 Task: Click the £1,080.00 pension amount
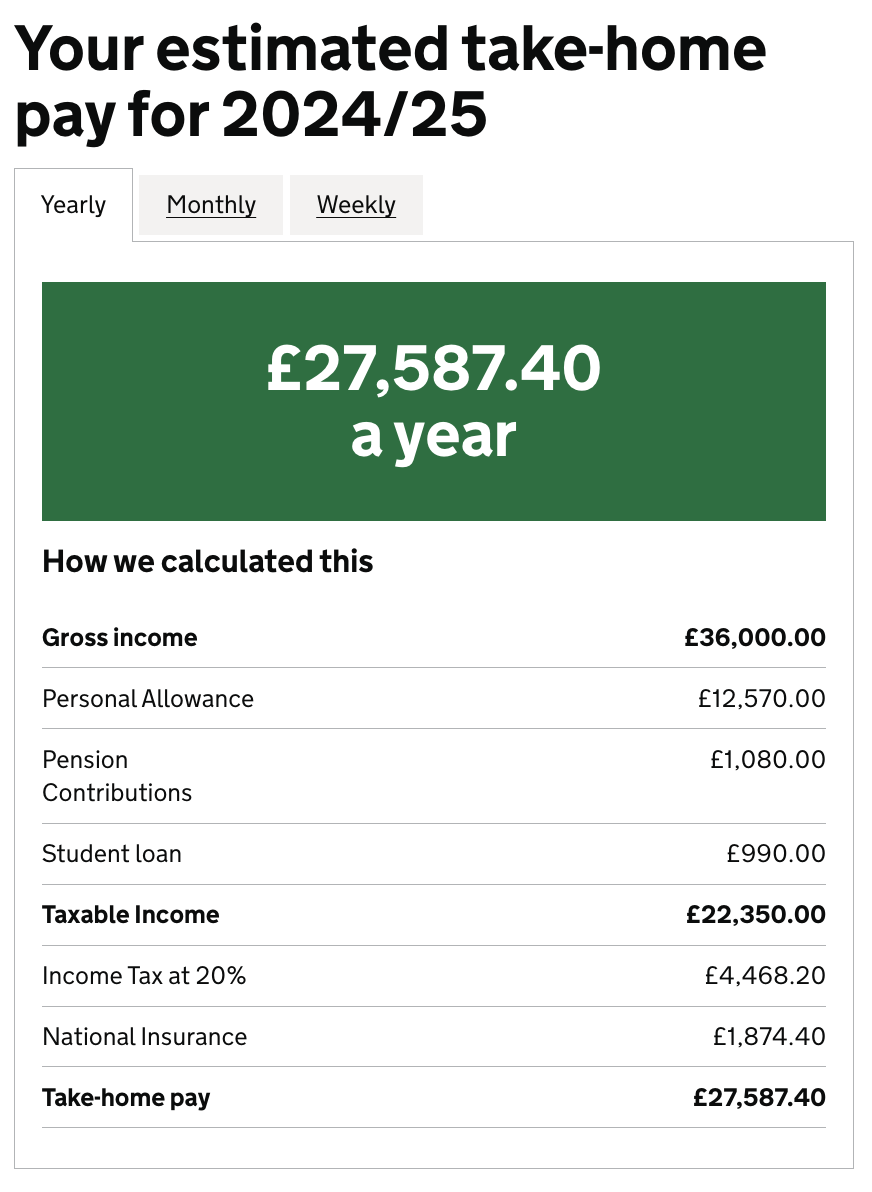tap(768, 760)
